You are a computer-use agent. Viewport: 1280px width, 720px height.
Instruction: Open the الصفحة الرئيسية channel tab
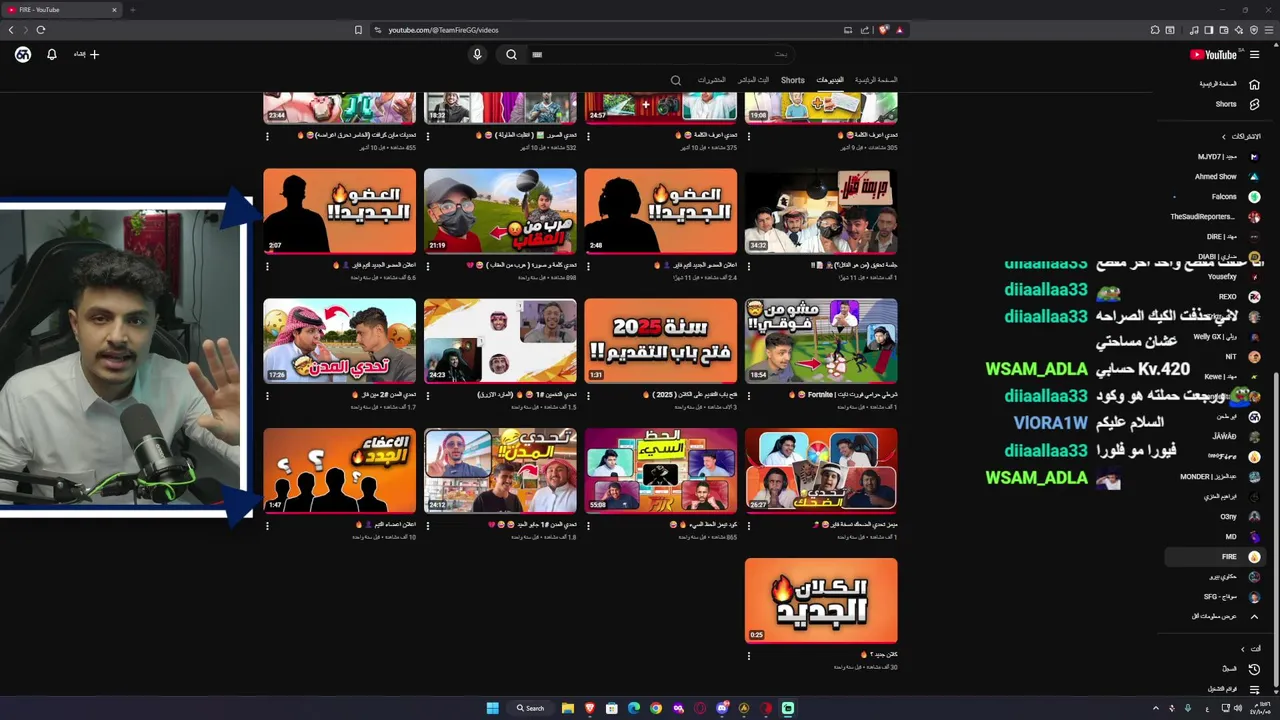tap(876, 80)
